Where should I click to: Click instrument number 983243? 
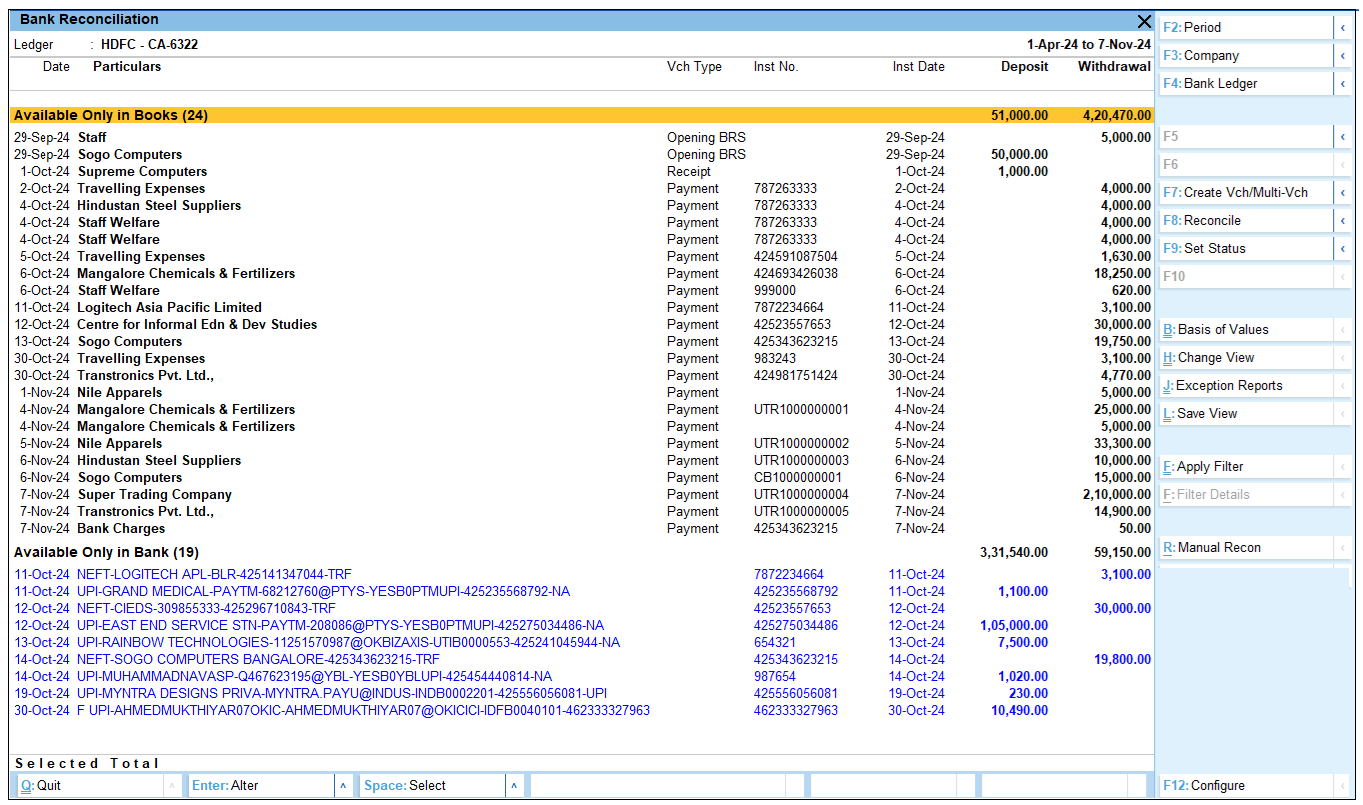[775, 359]
